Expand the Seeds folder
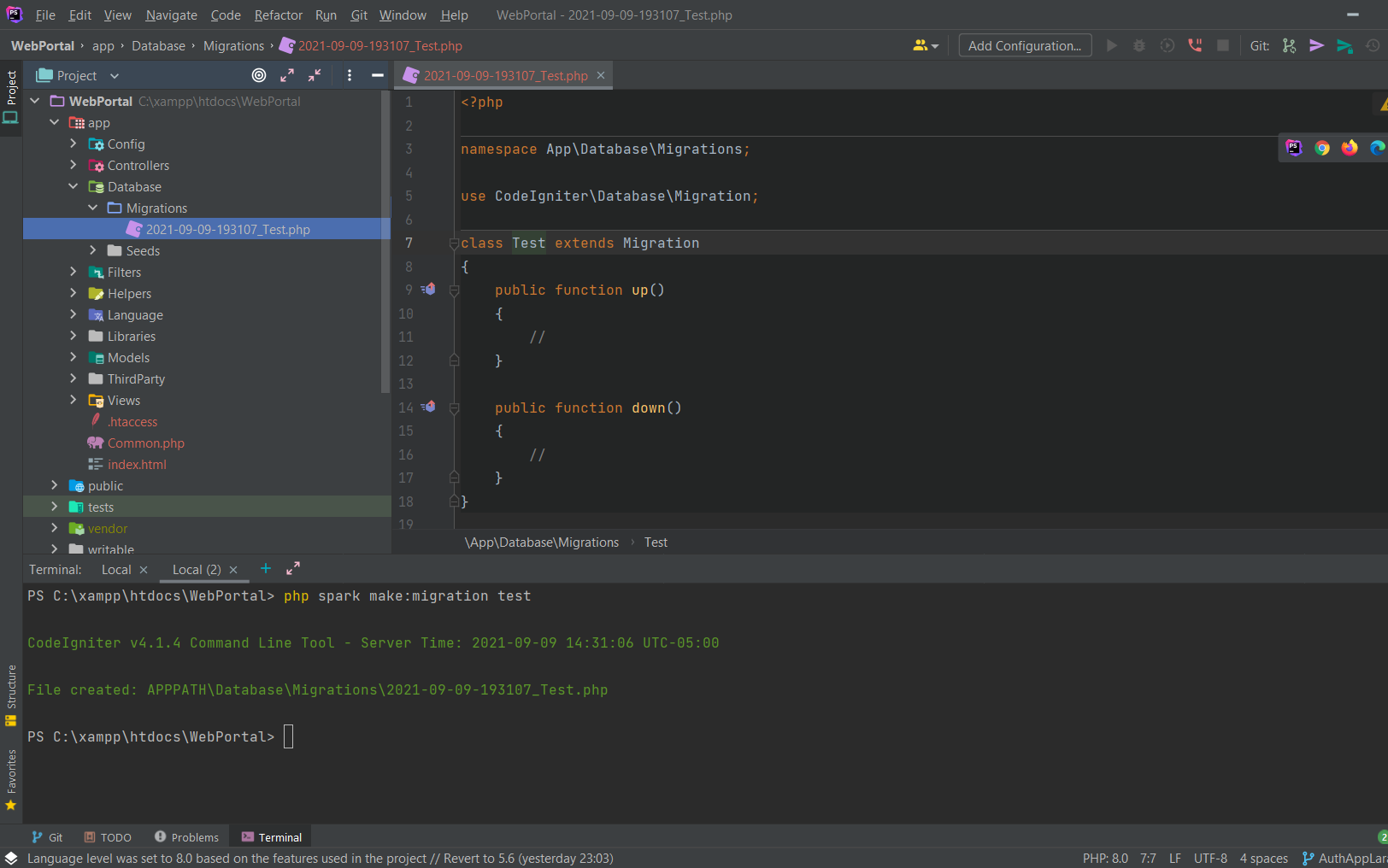This screenshot has width=1388, height=868. tap(93, 250)
